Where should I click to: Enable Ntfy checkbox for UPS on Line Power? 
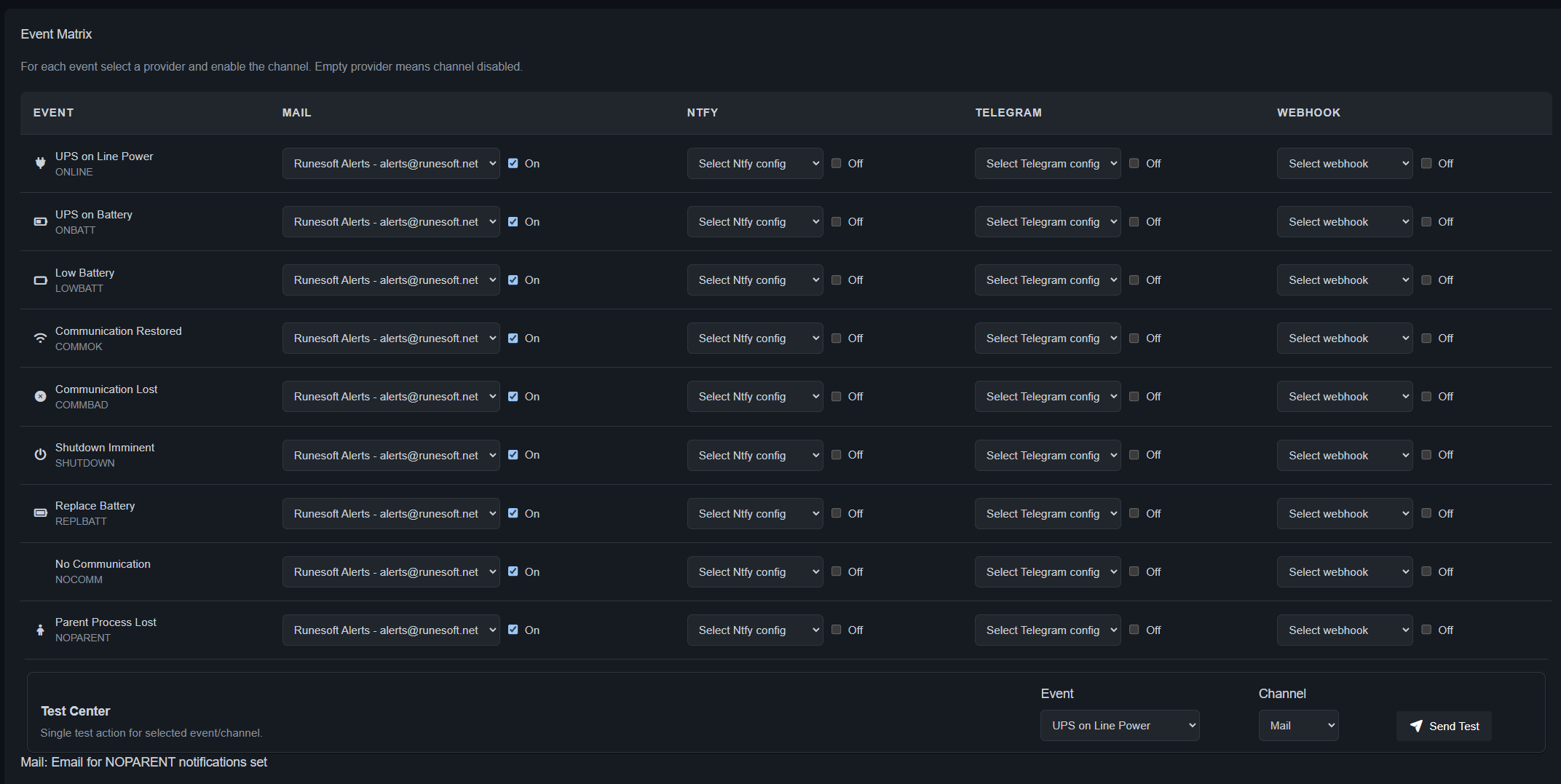[836, 163]
